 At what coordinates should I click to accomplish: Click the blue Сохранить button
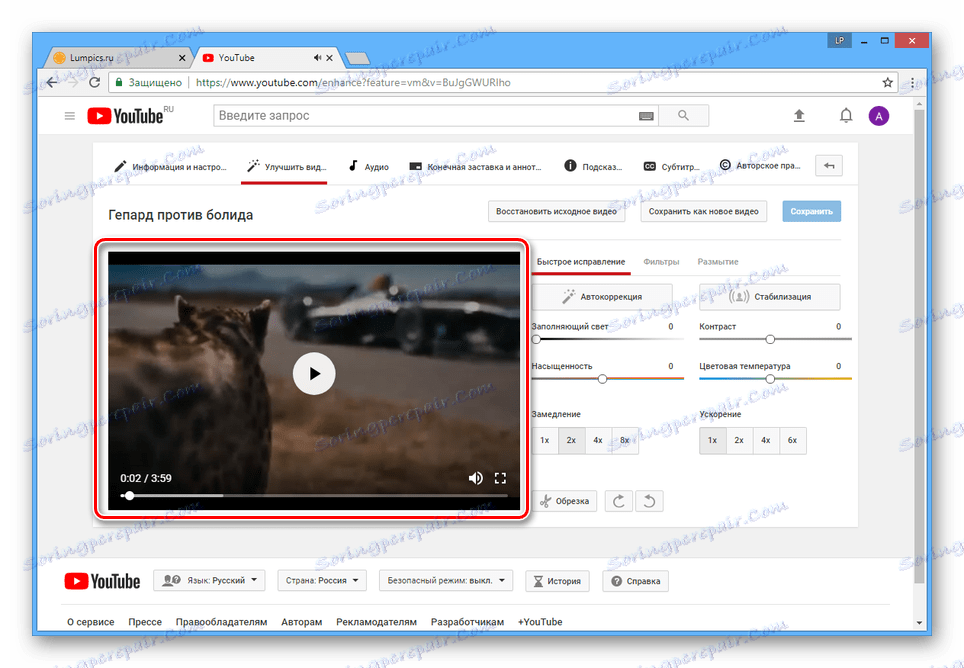point(812,211)
